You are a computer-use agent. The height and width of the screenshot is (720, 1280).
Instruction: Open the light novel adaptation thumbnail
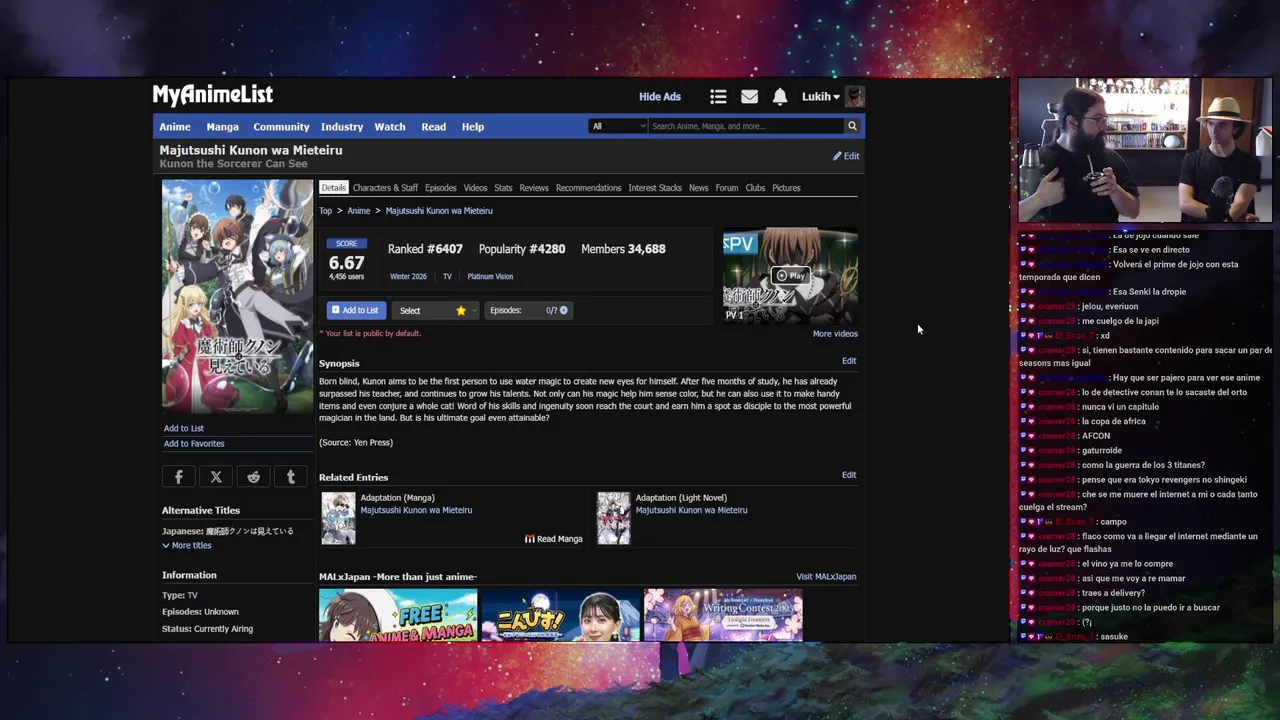(614, 518)
